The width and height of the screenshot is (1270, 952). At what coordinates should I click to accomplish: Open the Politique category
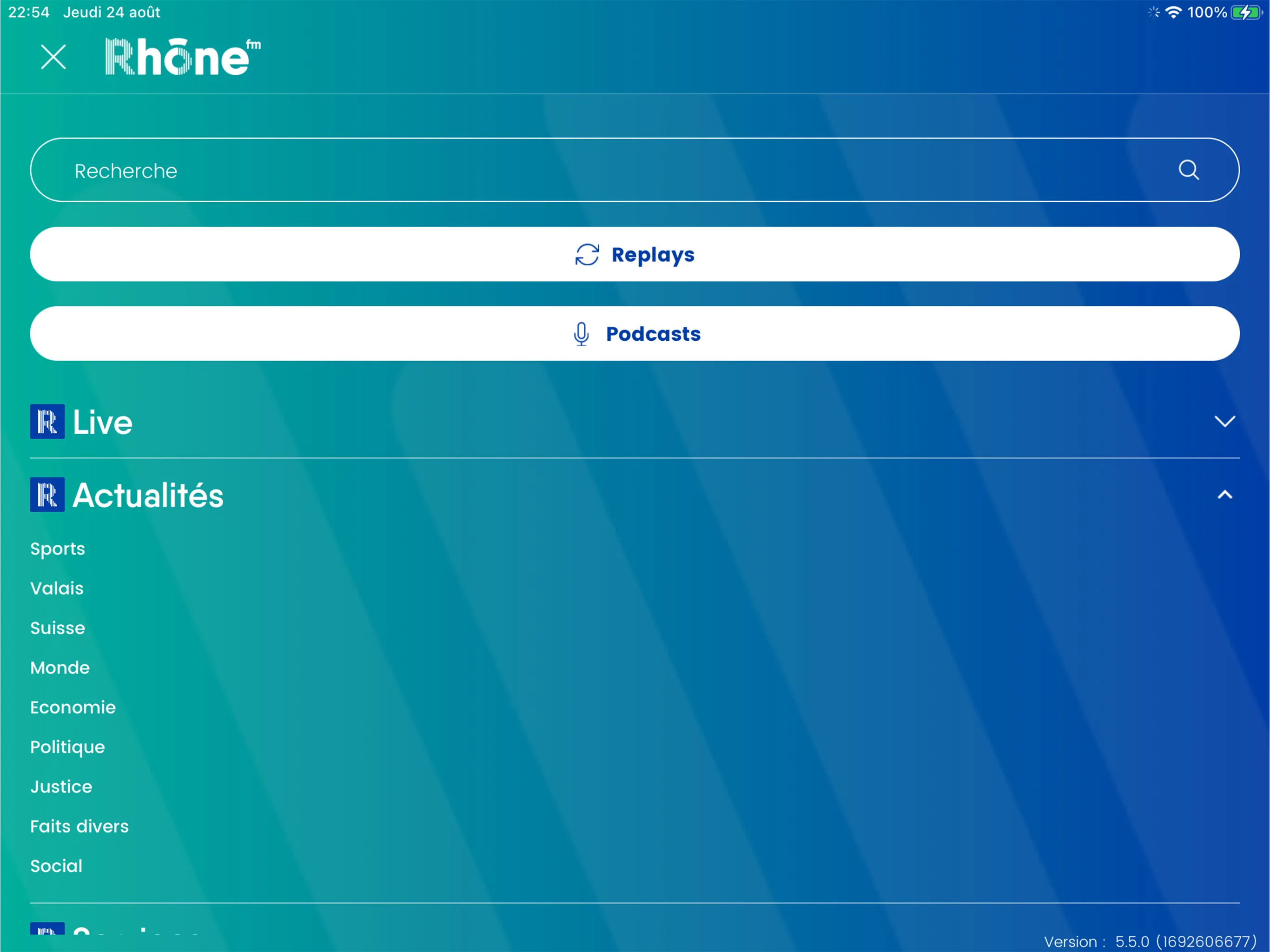click(68, 747)
